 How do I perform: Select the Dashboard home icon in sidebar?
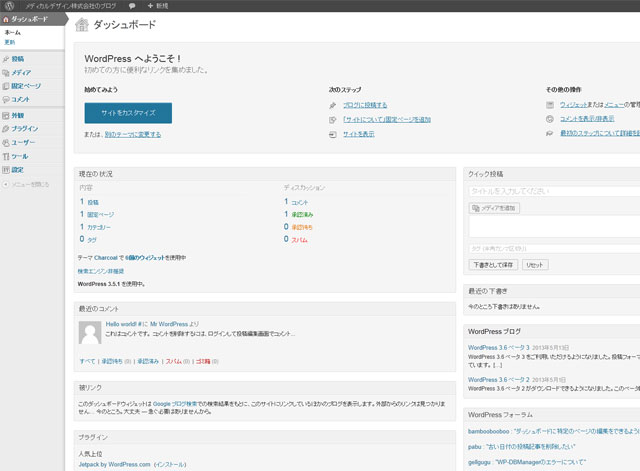pyautogui.click(x=6, y=19)
